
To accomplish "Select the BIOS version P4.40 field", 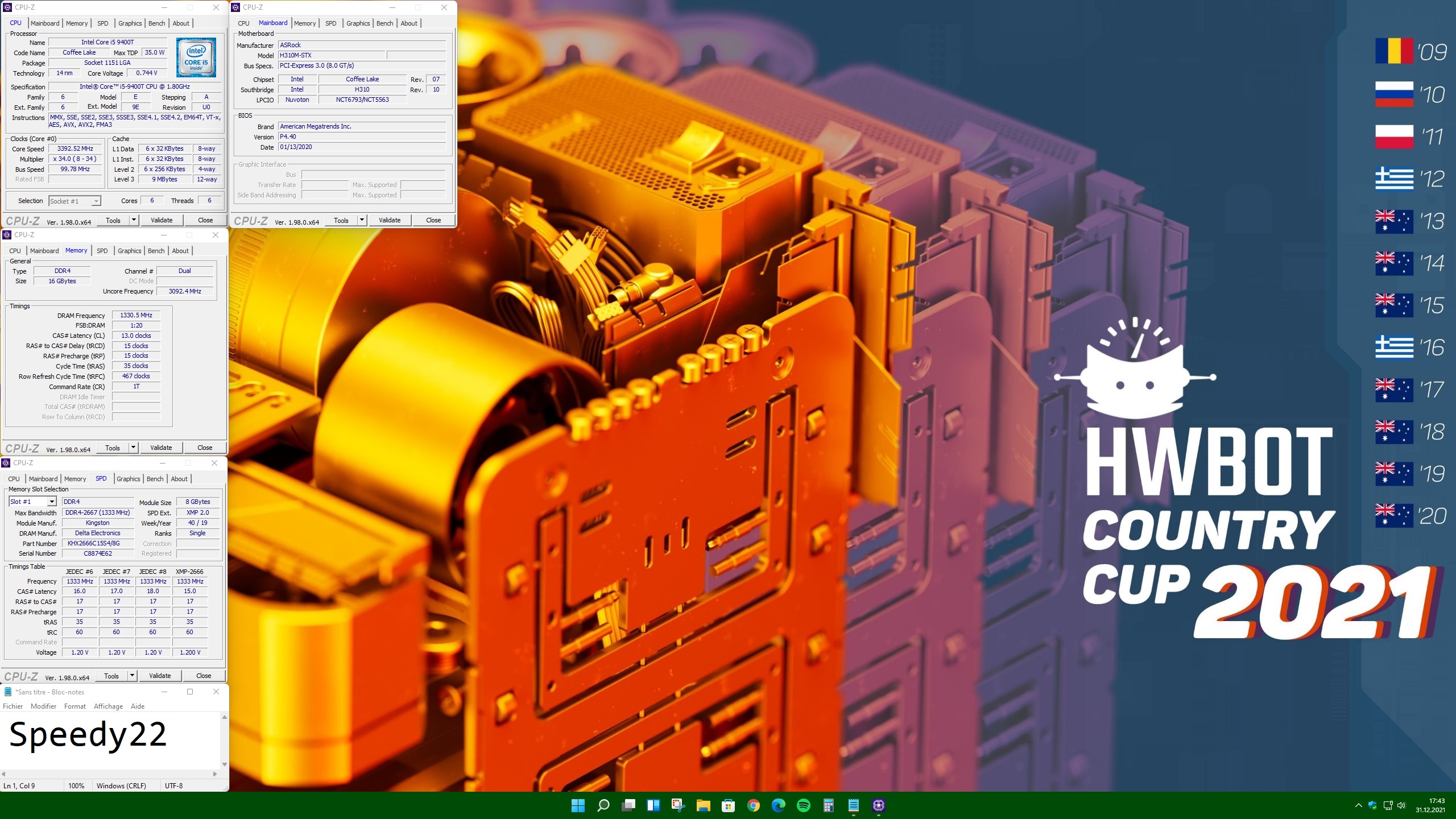I will [362, 137].
